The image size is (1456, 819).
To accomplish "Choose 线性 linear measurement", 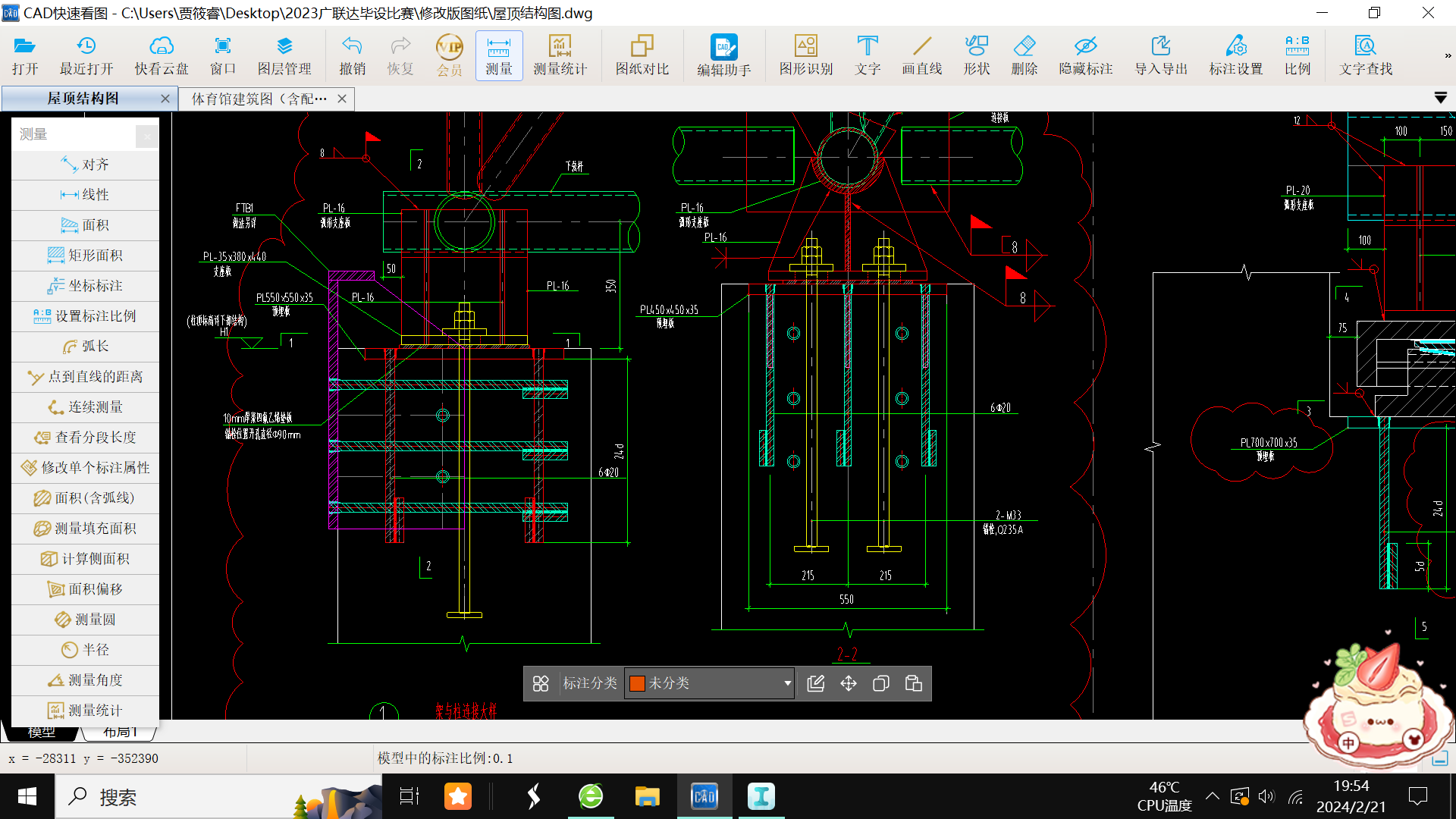I will (86, 195).
